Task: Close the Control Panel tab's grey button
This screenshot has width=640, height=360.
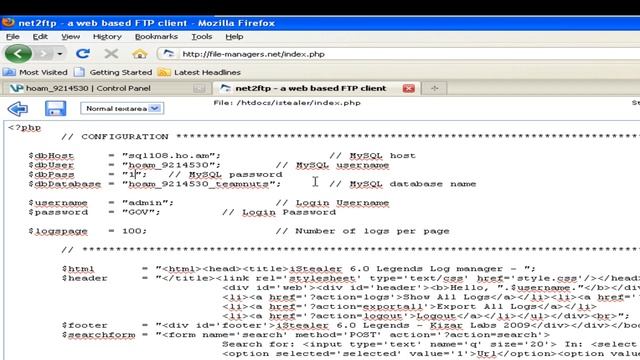Action: (x=199, y=88)
